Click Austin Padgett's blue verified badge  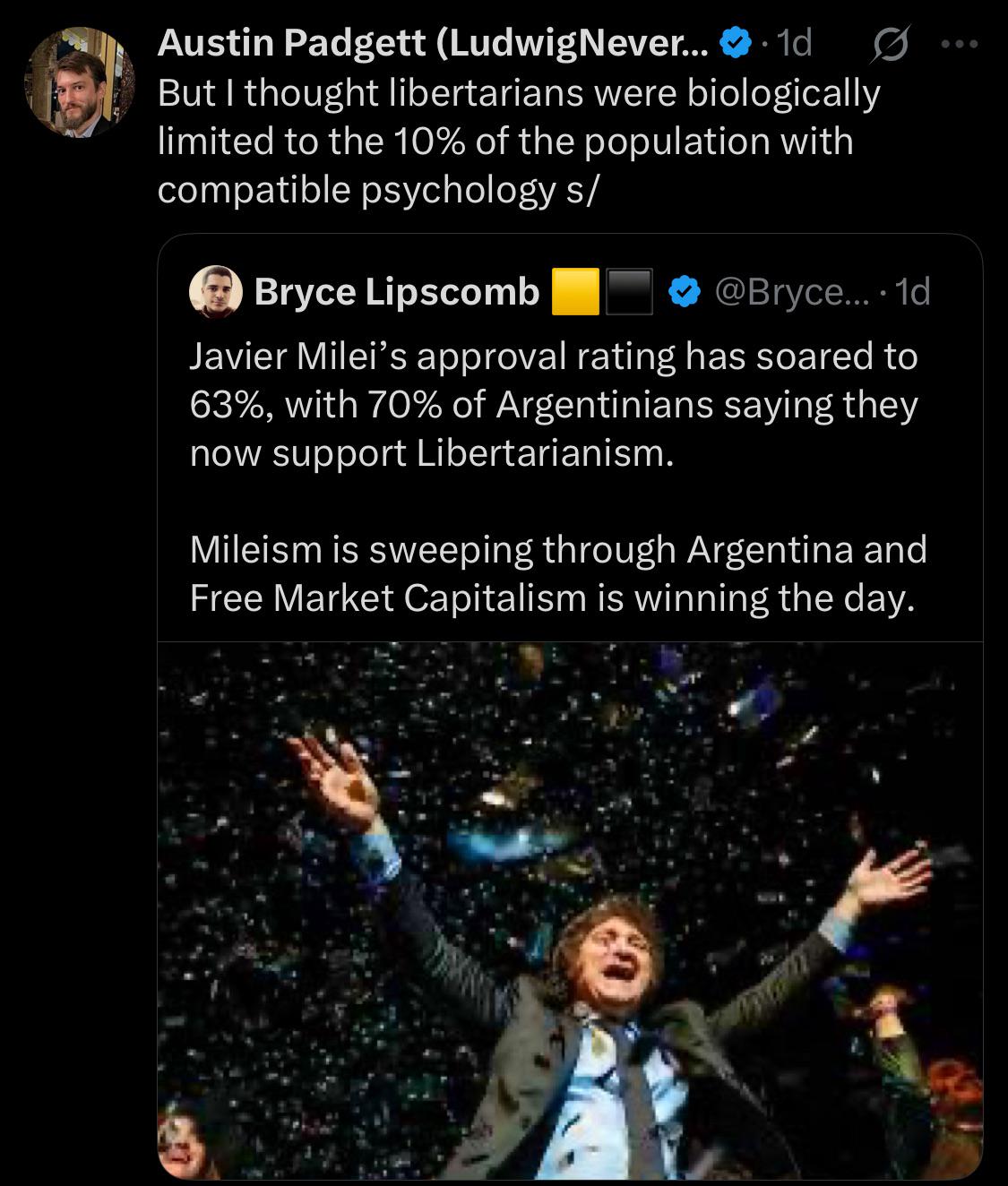click(x=736, y=42)
